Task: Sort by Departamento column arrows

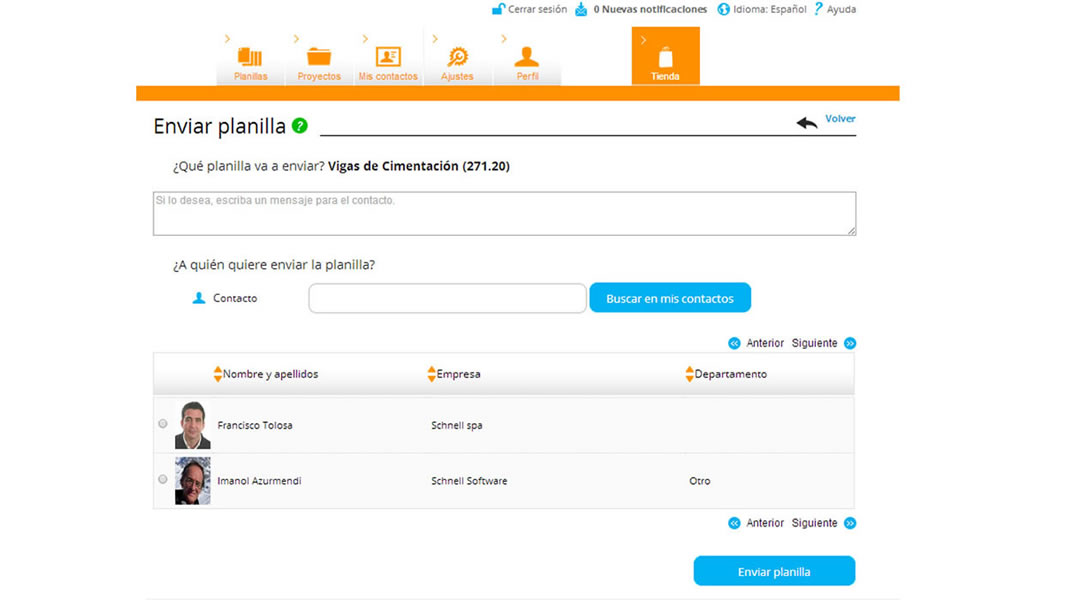Action: (x=689, y=374)
